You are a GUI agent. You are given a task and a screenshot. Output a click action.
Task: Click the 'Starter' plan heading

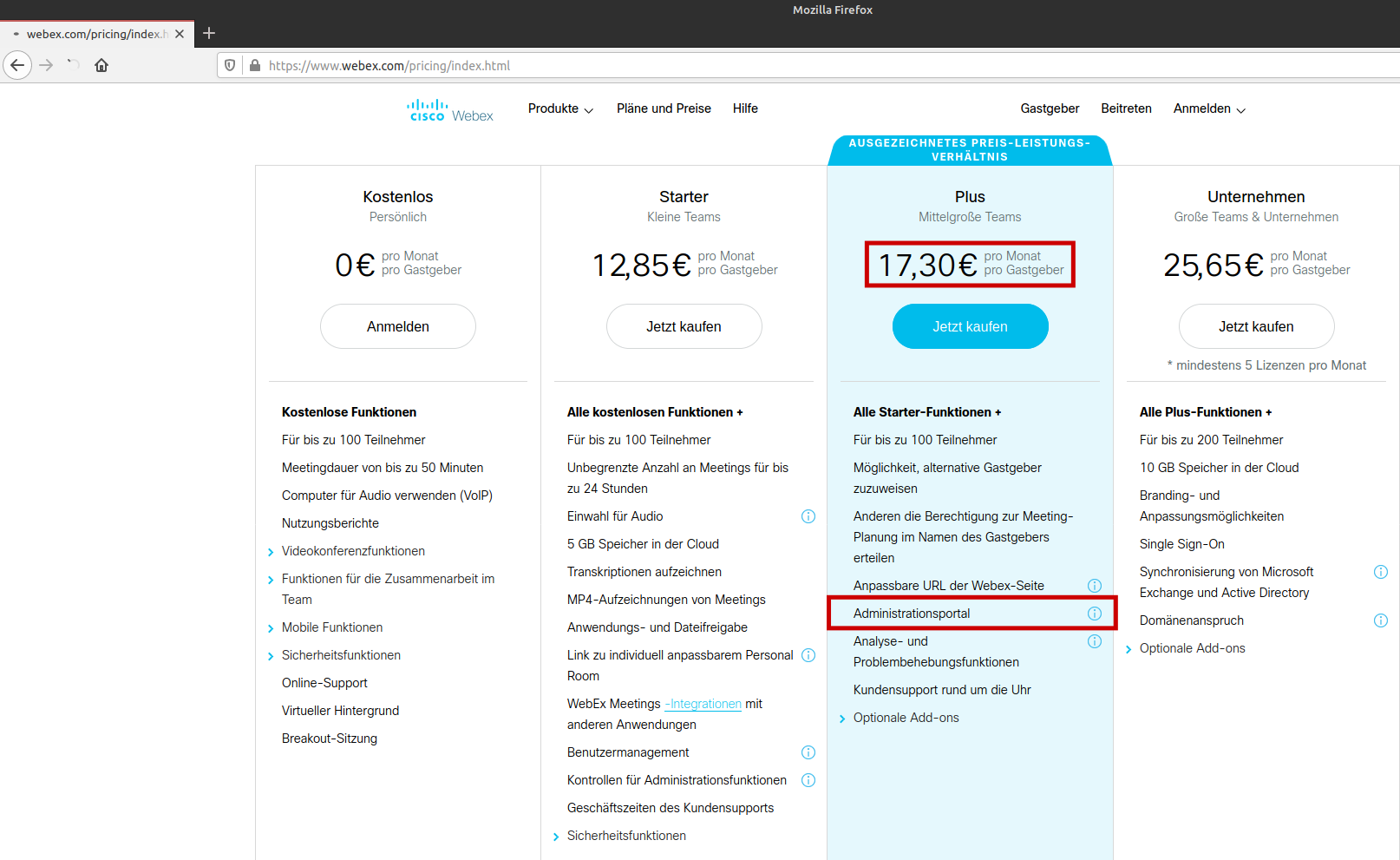click(684, 197)
